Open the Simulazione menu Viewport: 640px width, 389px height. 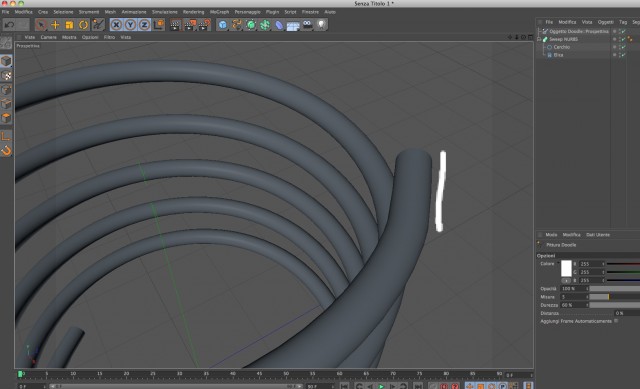point(164,12)
